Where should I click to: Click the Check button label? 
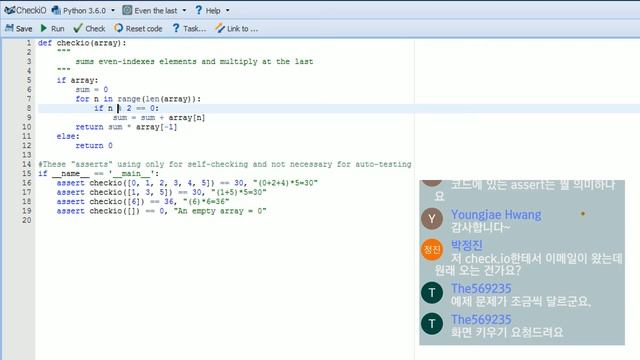[96, 29]
